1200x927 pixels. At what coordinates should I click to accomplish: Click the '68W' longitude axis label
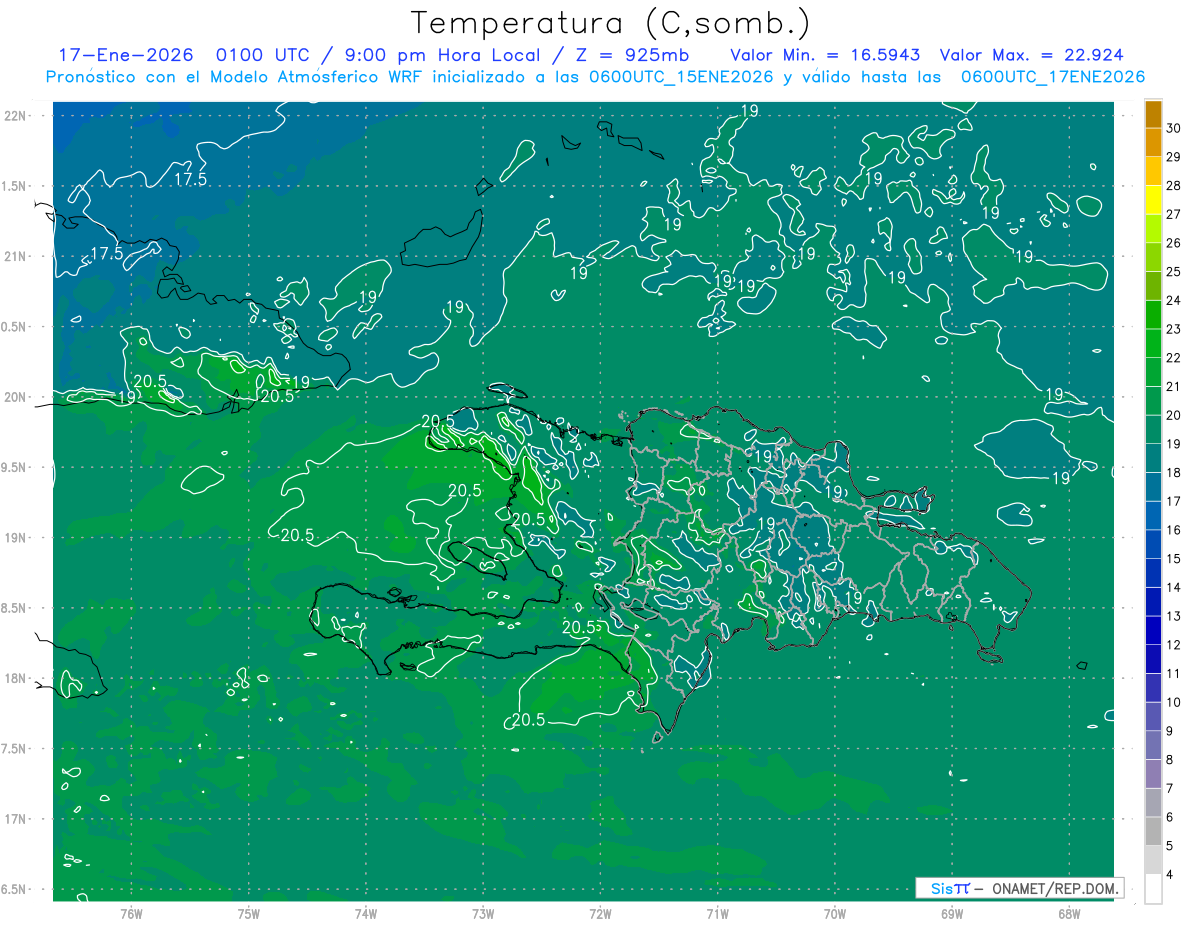1069,913
